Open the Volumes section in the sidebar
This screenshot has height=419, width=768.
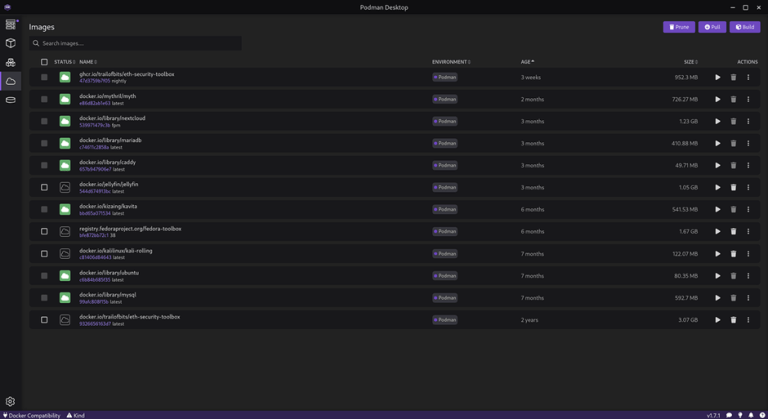(x=10, y=100)
